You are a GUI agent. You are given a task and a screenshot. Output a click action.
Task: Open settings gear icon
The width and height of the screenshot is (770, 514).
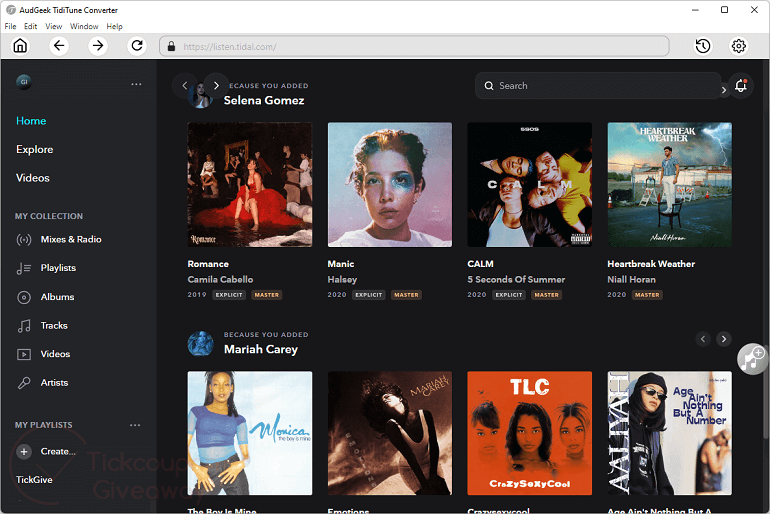739,46
